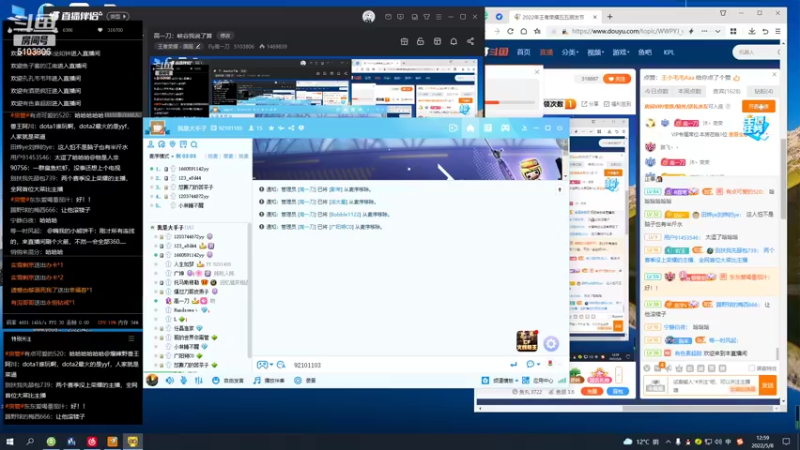Open browser downloads icon

pyautogui.click(x=752, y=31)
